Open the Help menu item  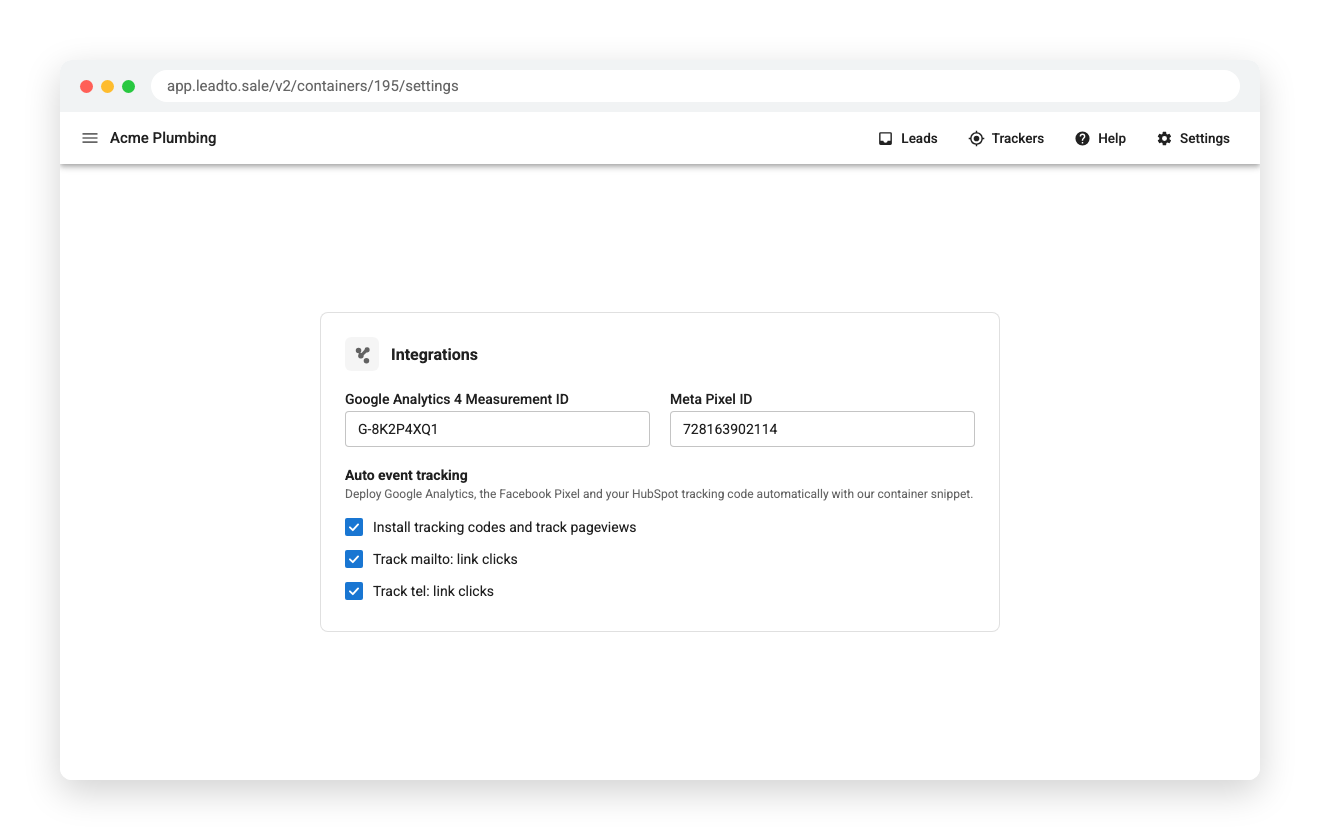coord(1100,139)
